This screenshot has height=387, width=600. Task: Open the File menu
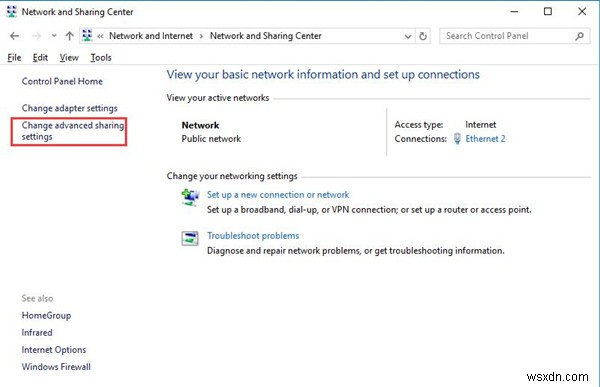(14, 58)
